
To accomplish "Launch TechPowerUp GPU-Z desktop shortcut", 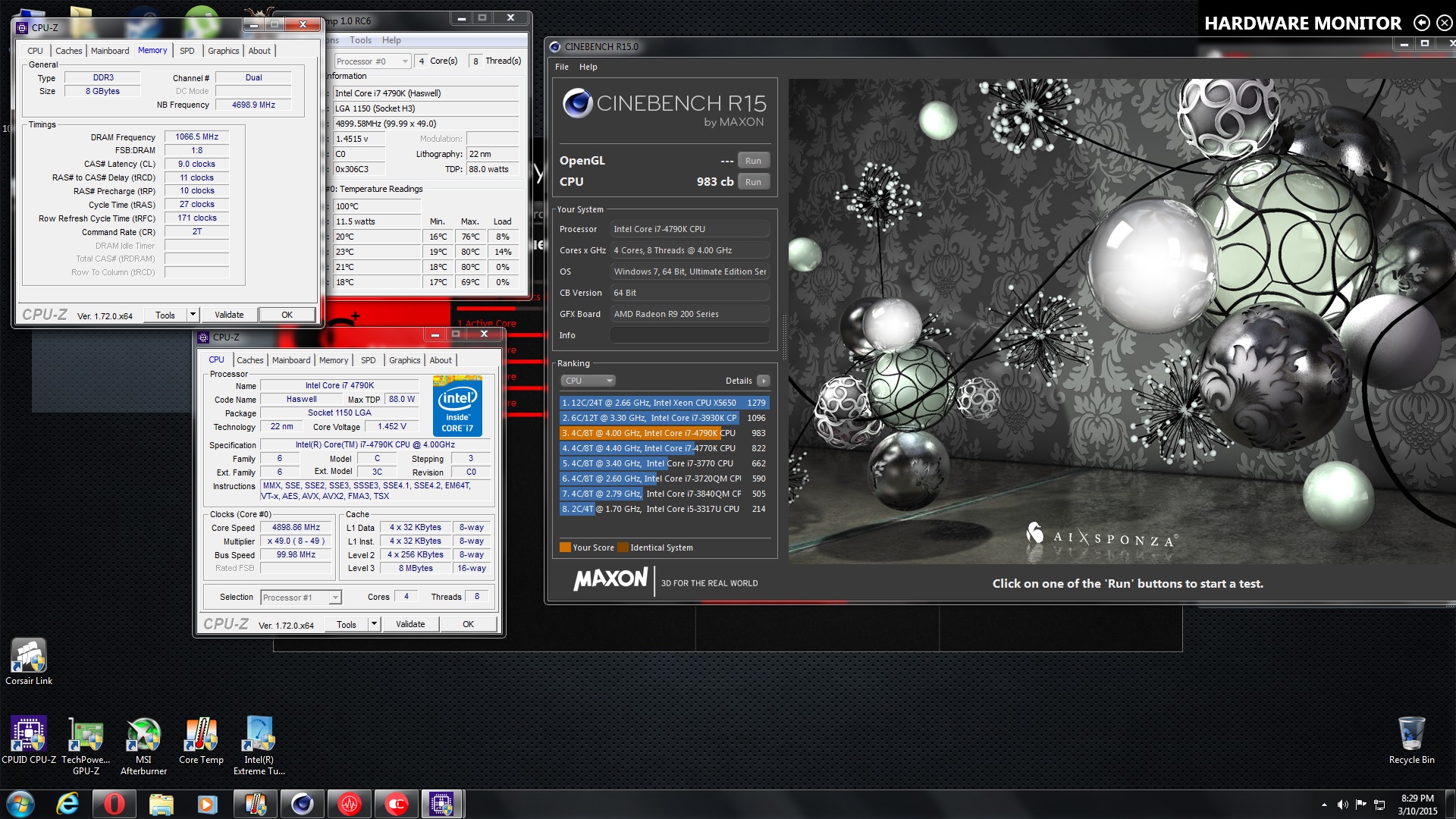I will click(x=86, y=745).
